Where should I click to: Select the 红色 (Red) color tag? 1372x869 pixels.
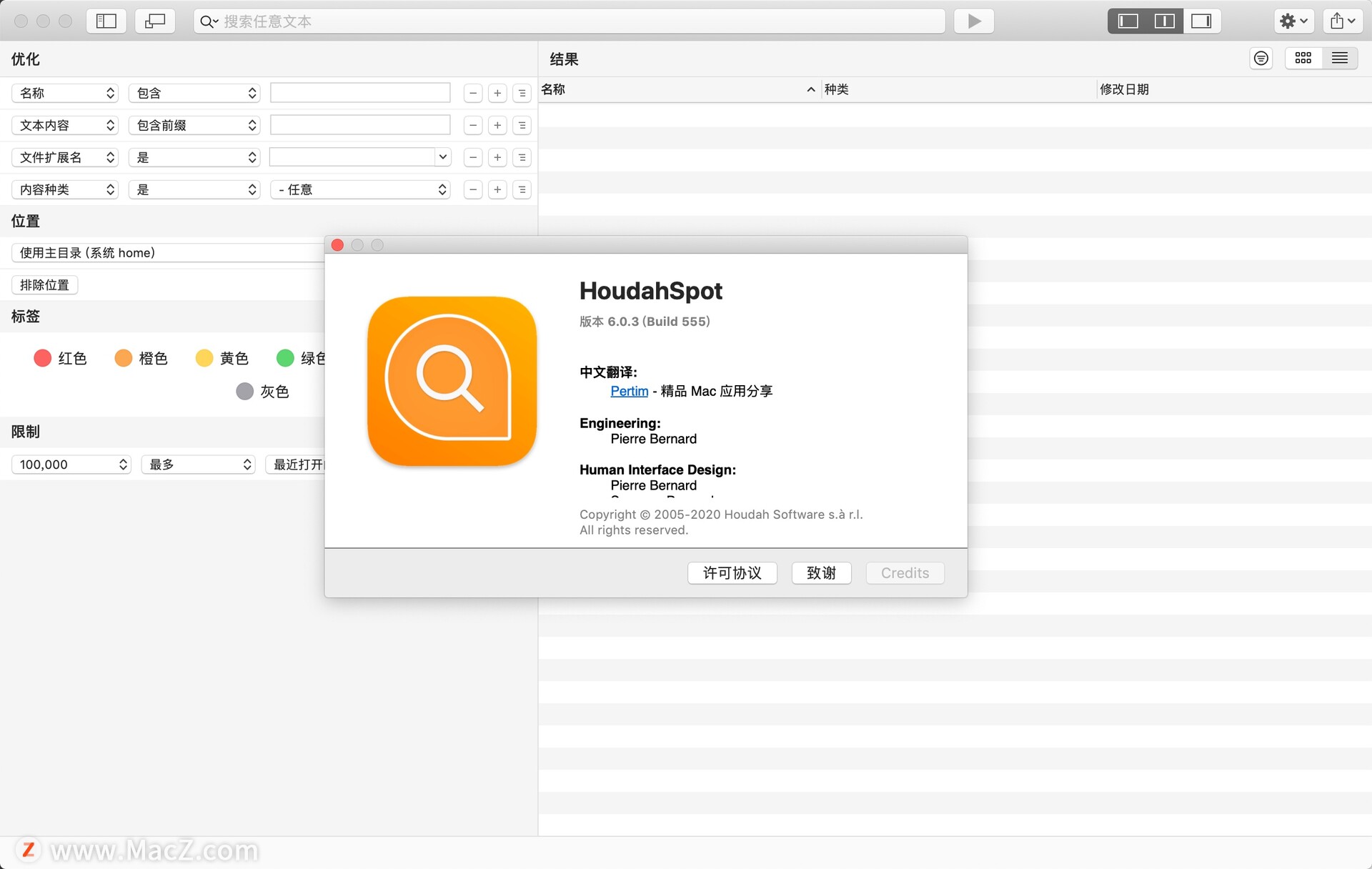[x=46, y=356]
